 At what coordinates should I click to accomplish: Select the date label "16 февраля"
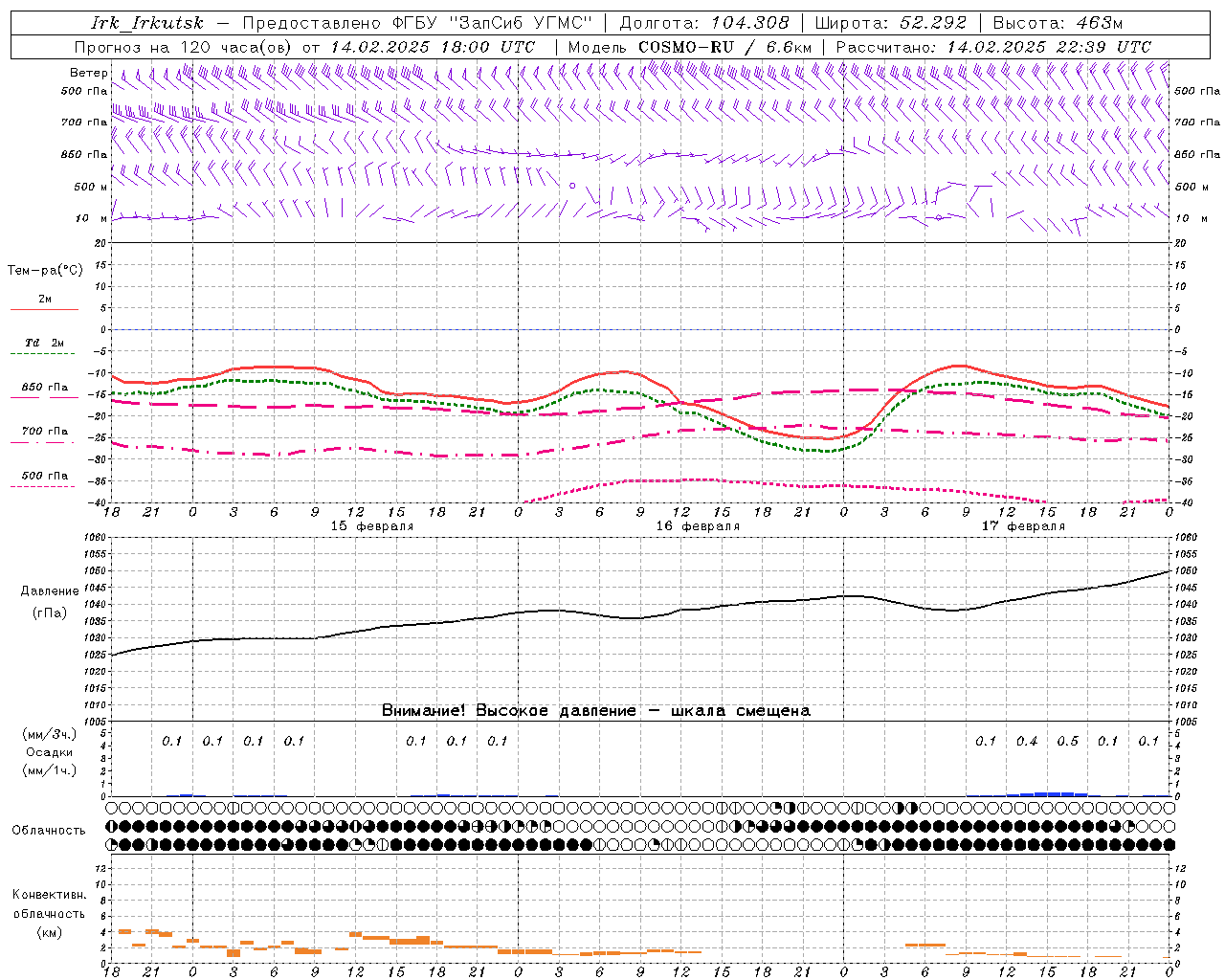tap(698, 526)
